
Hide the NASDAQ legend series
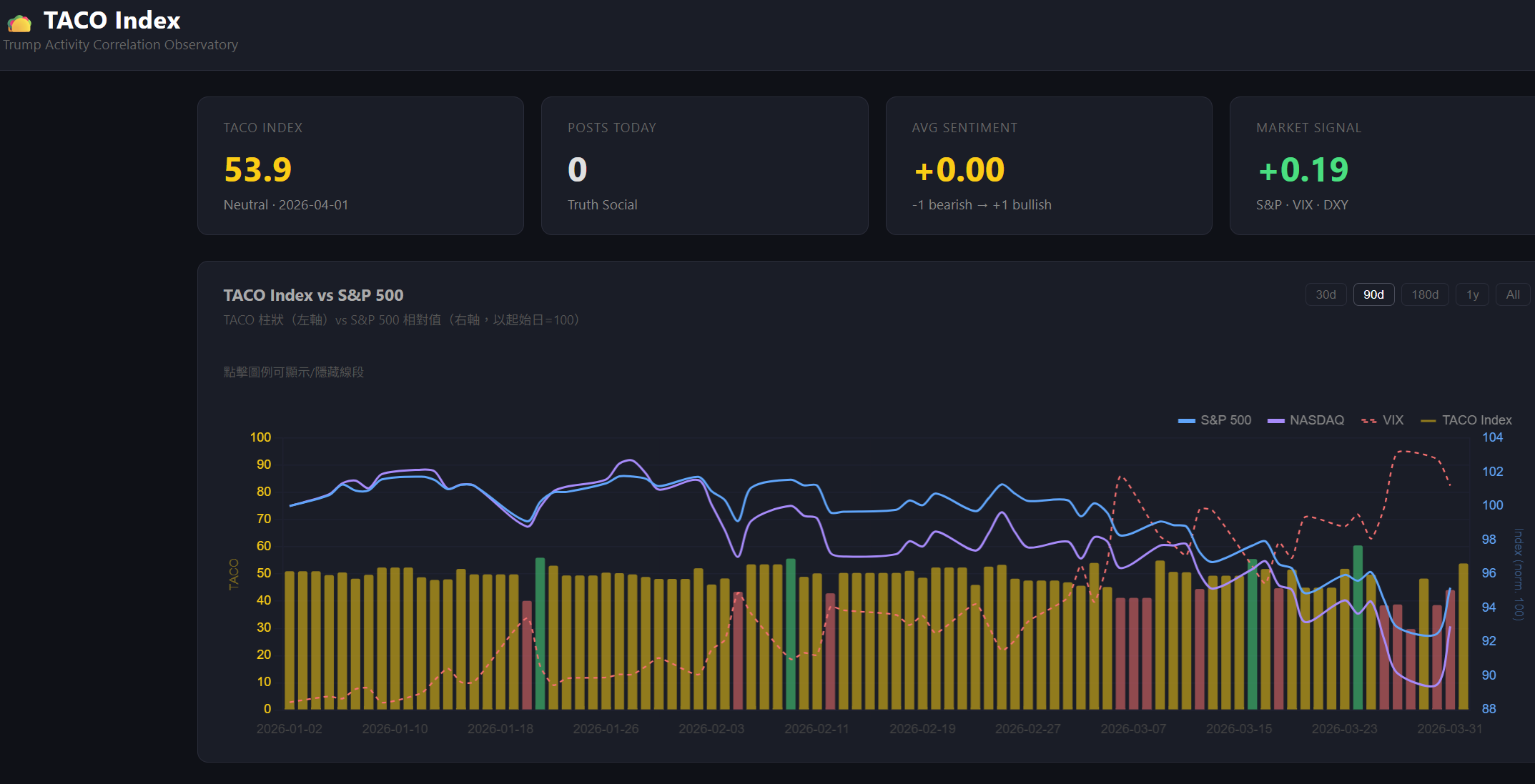point(1316,420)
